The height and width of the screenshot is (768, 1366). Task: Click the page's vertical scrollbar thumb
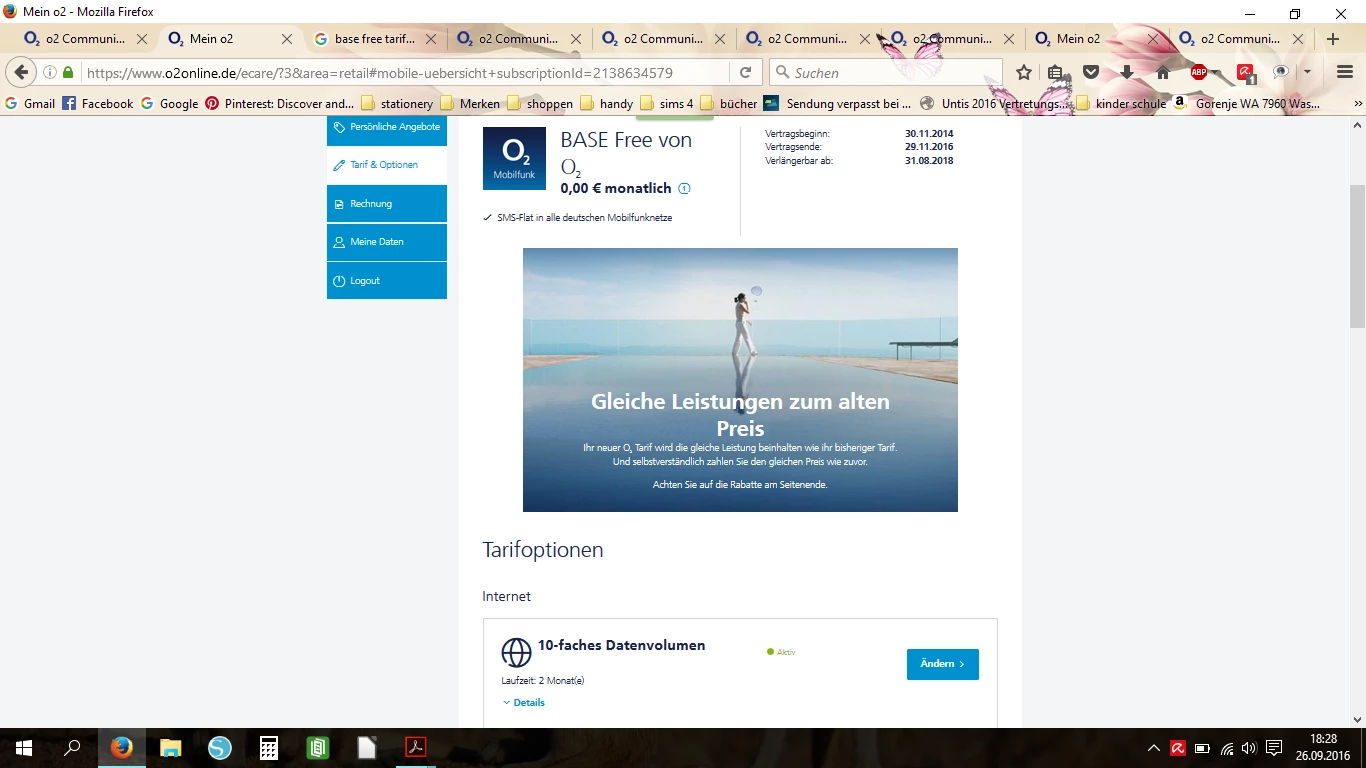[1357, 257]
